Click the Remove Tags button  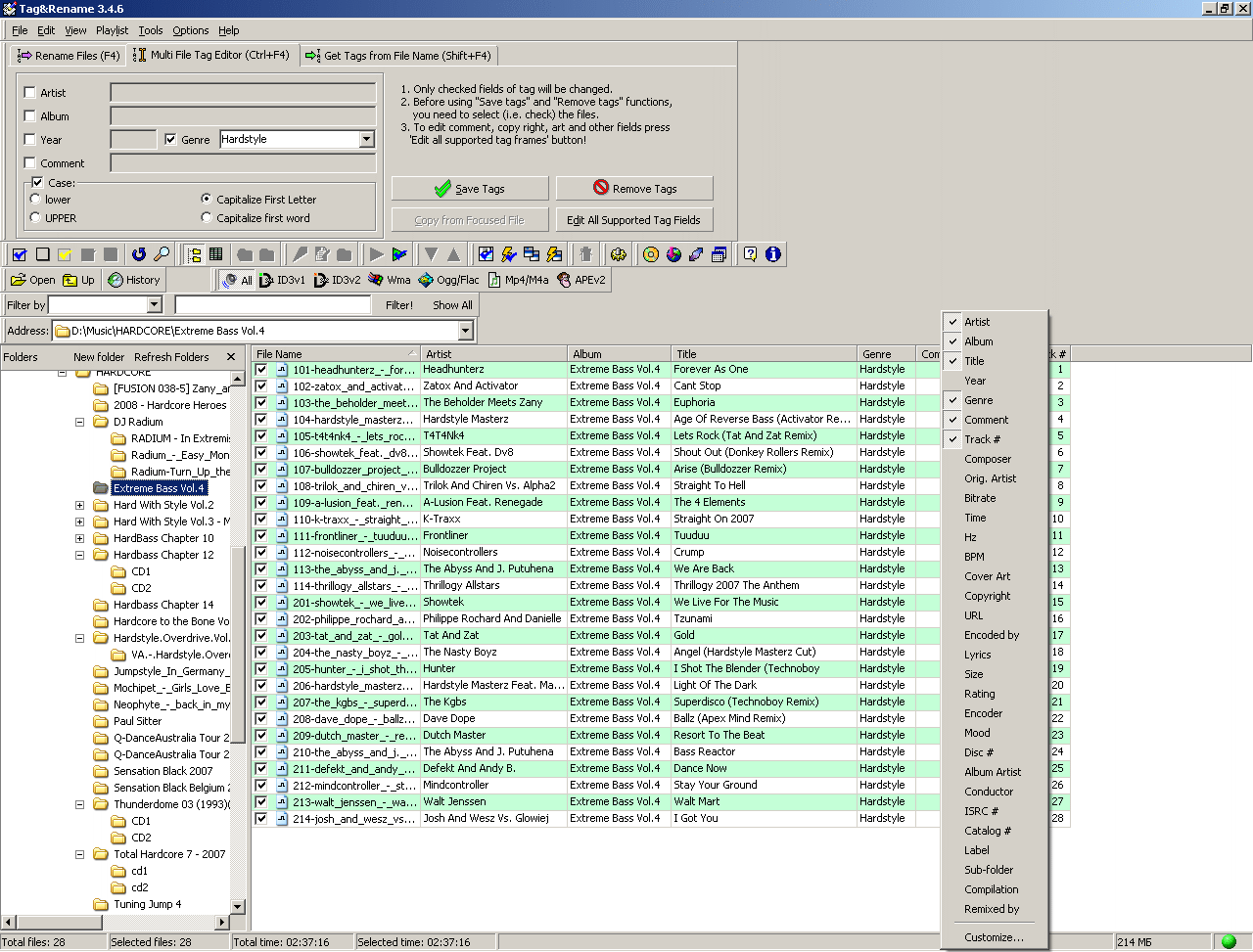tap(634, 189)
